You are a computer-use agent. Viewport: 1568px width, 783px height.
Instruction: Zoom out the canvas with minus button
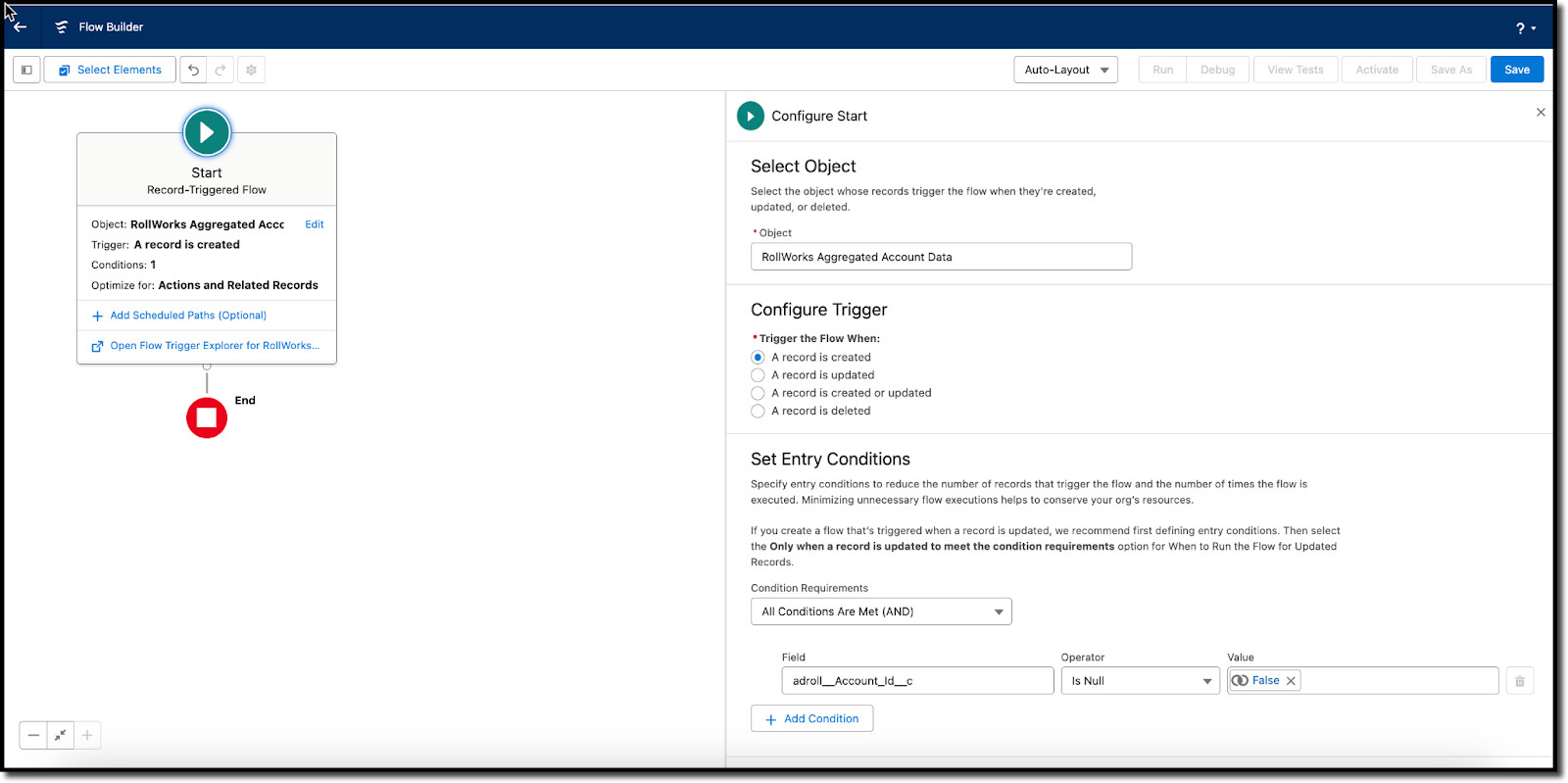point(33,735)
